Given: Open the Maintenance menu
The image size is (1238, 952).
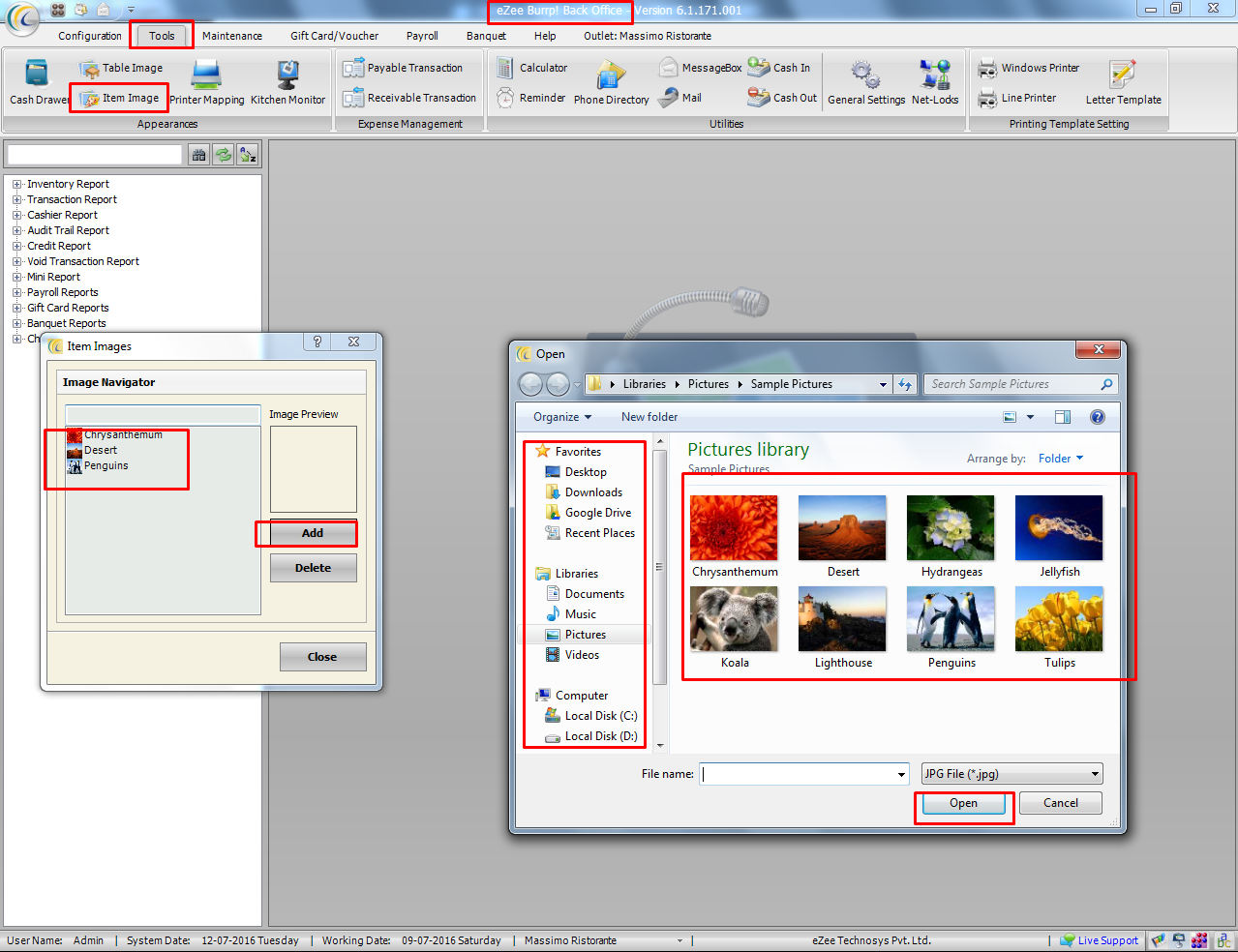Looking at the screenshot, I should click(232, 36).
